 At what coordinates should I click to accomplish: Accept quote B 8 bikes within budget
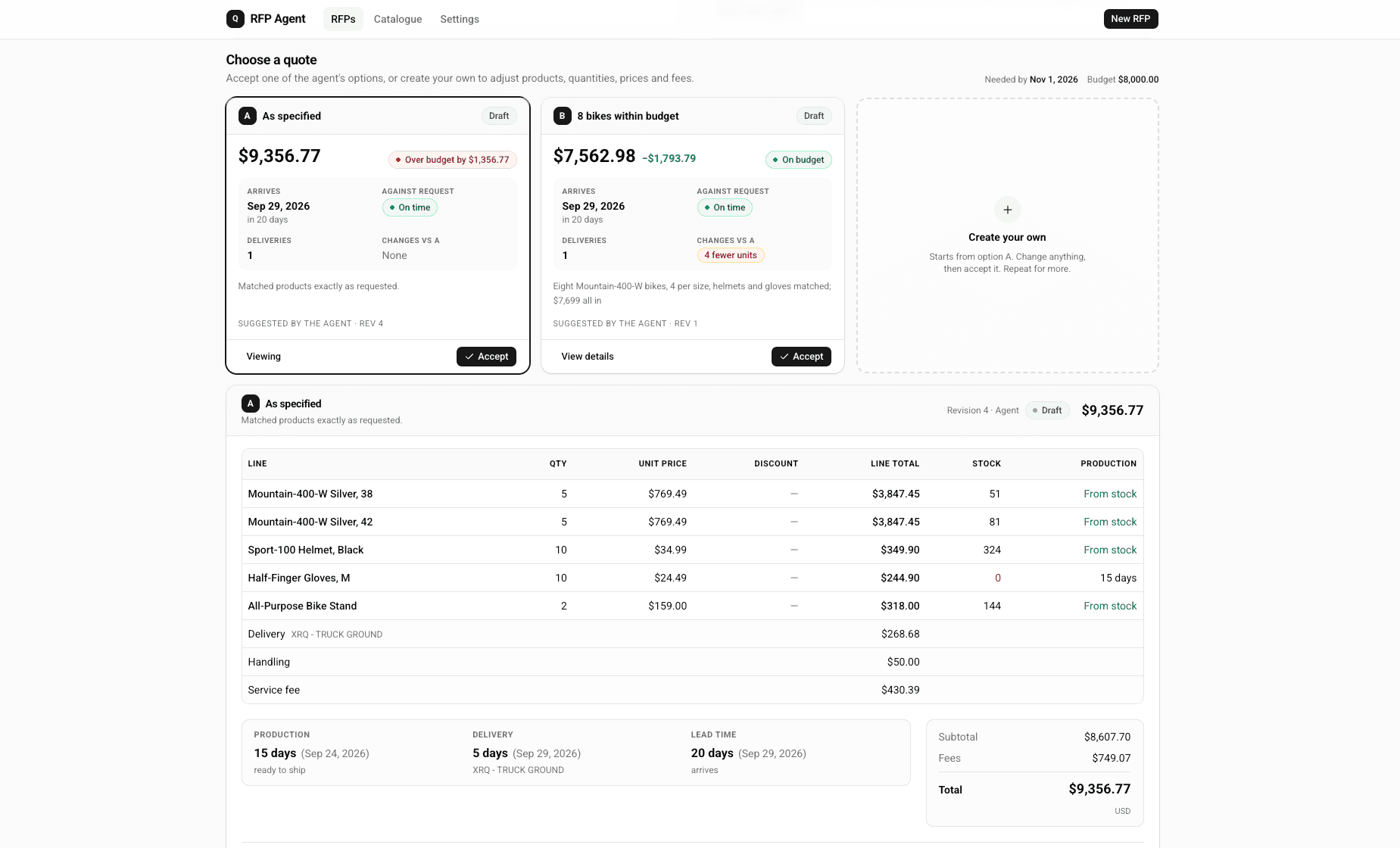tap(801, 357)
